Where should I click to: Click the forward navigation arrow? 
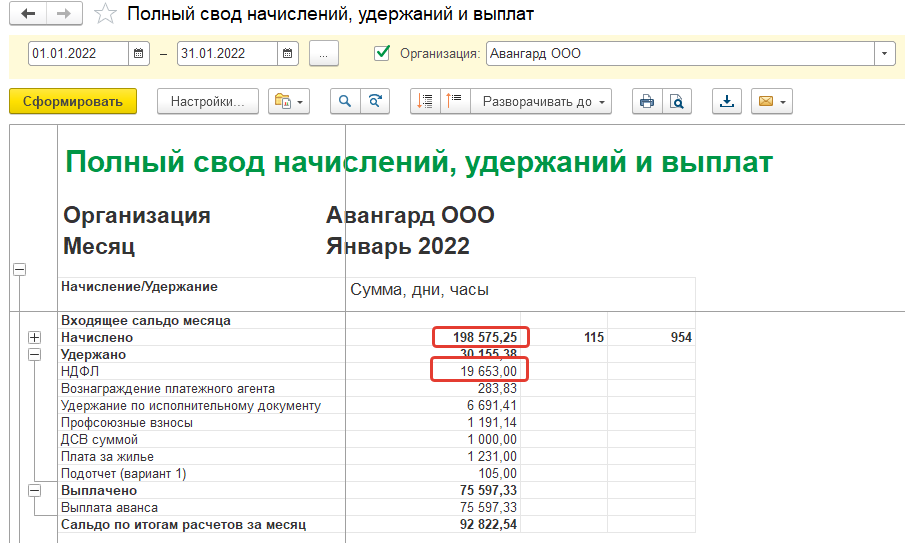[x=63, y=15]
